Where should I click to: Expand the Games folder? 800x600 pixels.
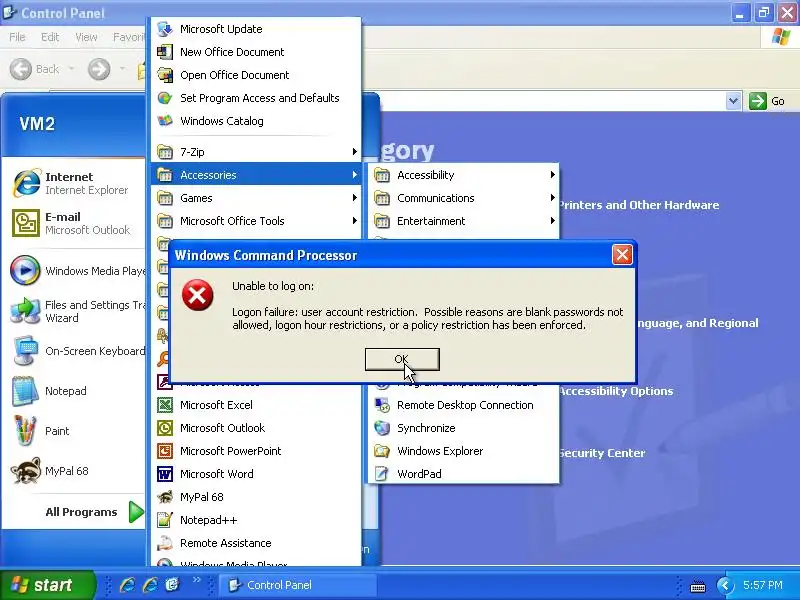(x=256, y=198)
